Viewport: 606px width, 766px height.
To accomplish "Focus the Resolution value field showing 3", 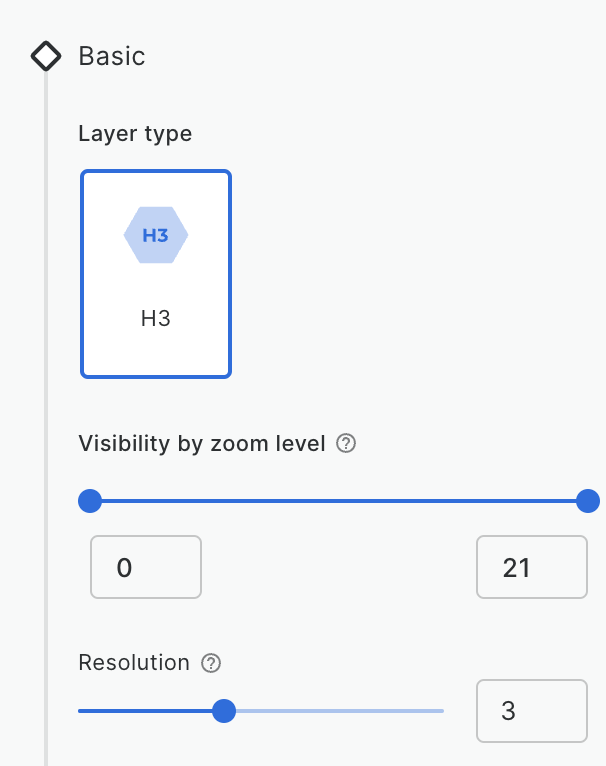I will [x=532, y=711].
